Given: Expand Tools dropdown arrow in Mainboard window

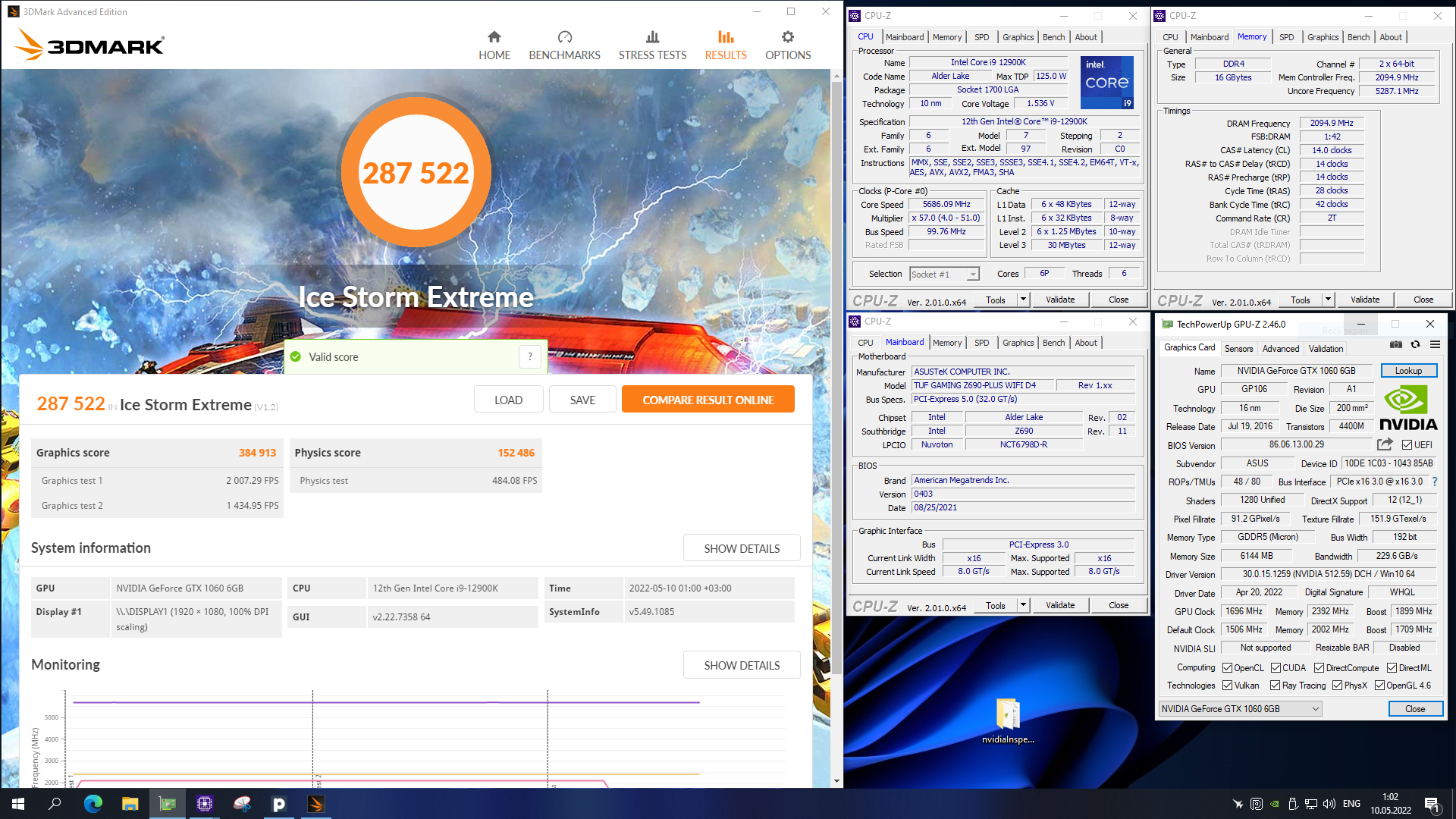Looking at the screenshot, I should tap(1023, 605).
